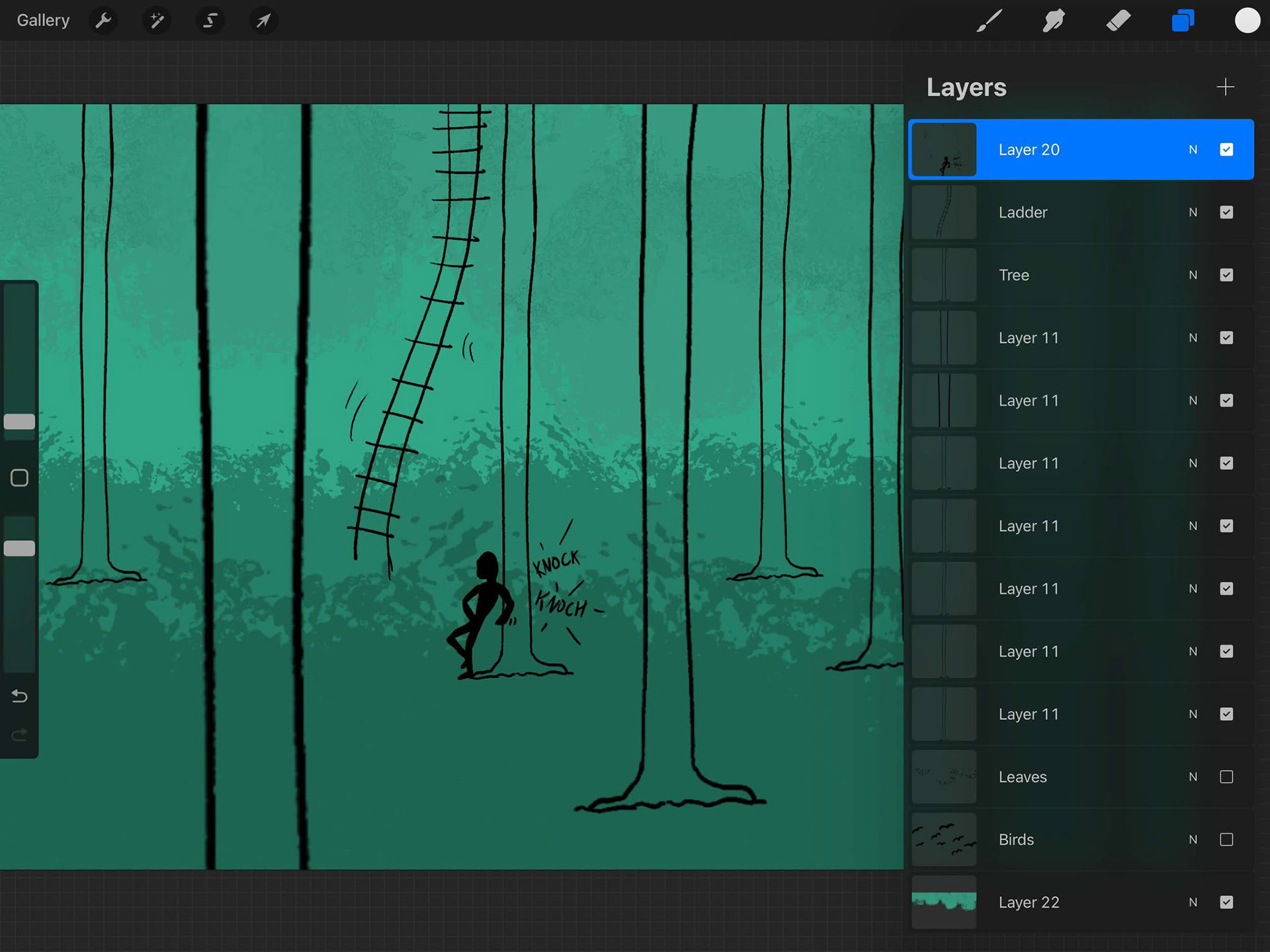Hide the Ladder layer checkbox

point(1226,212)
